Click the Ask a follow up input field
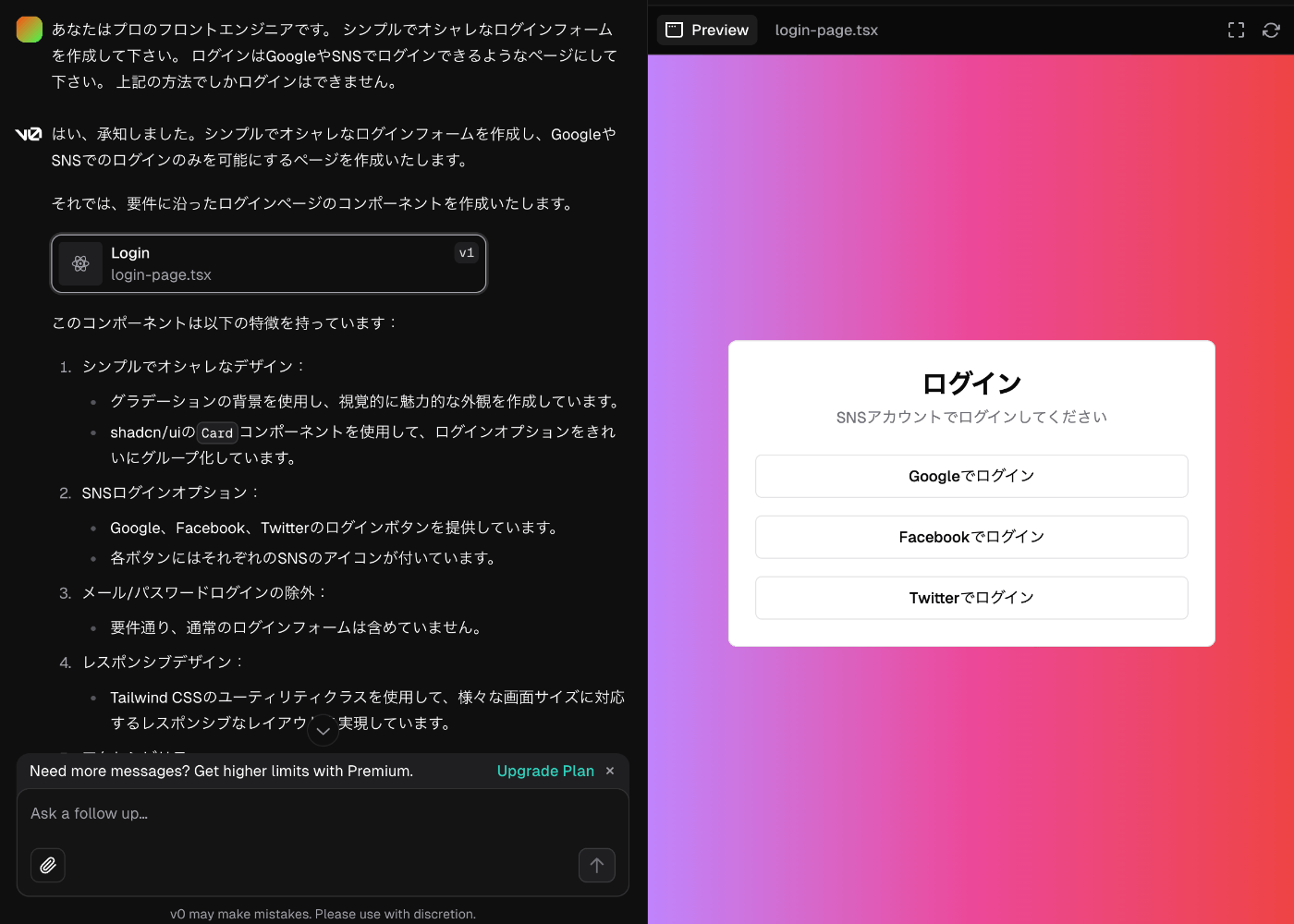 (323, 814)
